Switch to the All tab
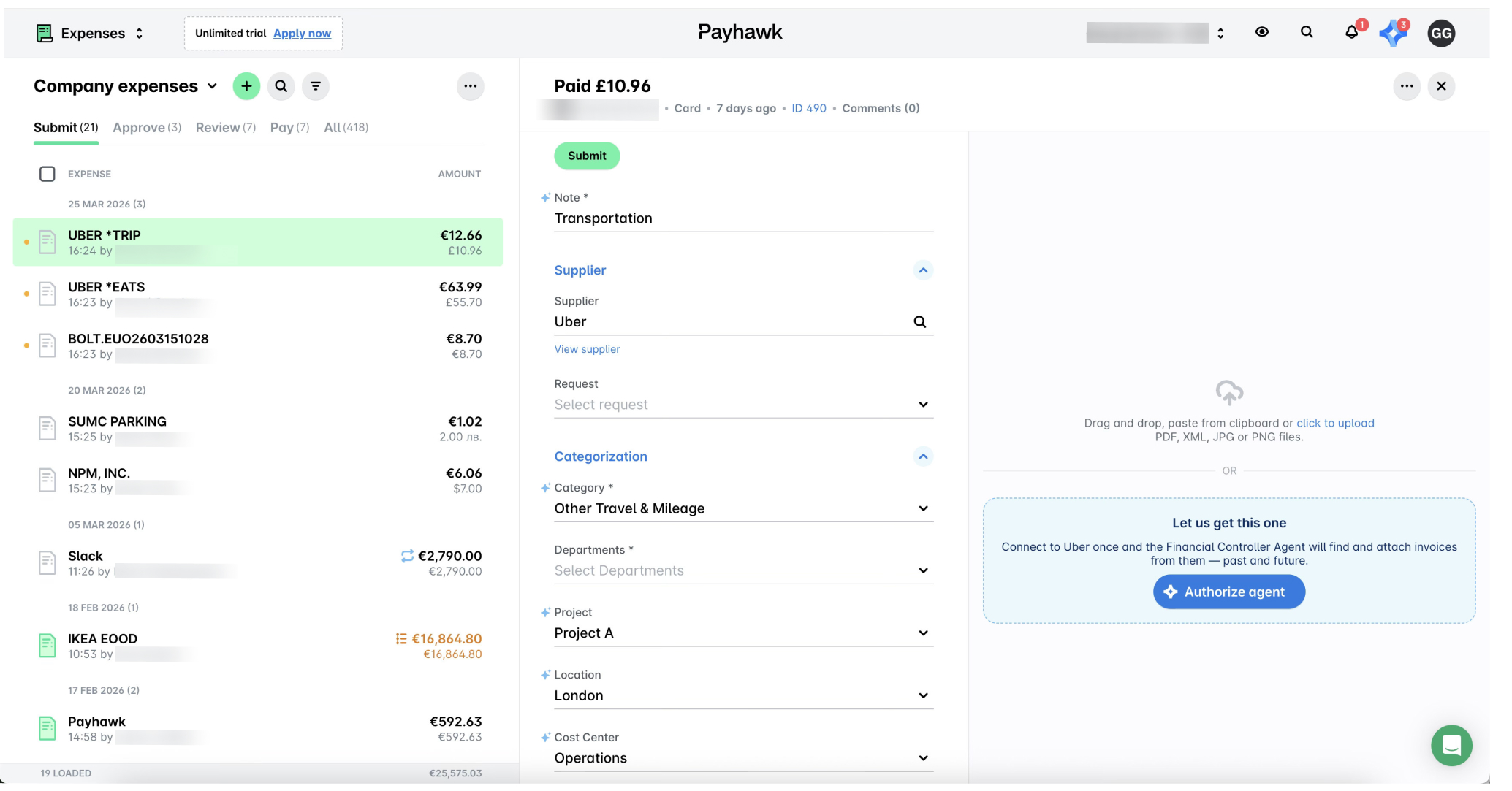 click(346, 127)
